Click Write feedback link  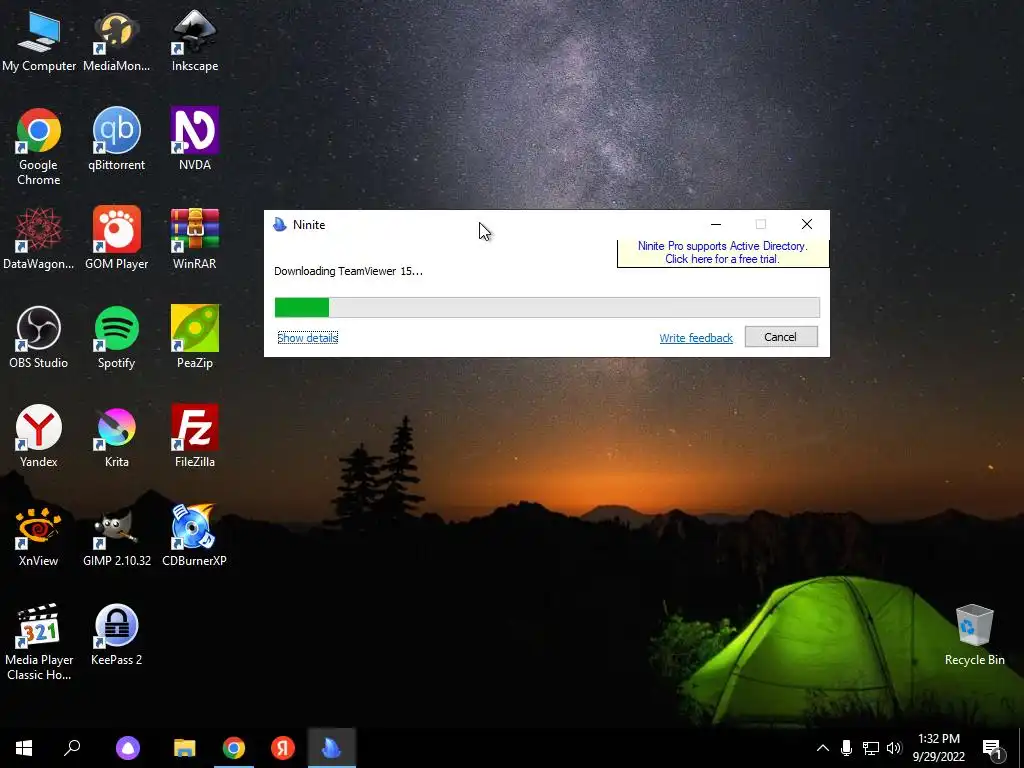tap(696, 338)
